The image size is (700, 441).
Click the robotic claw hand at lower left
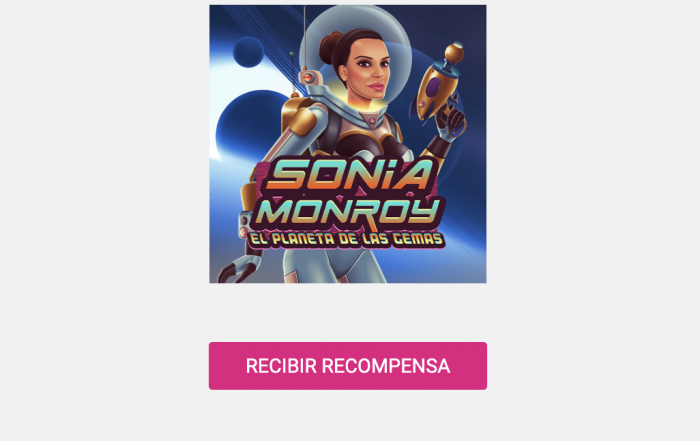coord(239,270)
